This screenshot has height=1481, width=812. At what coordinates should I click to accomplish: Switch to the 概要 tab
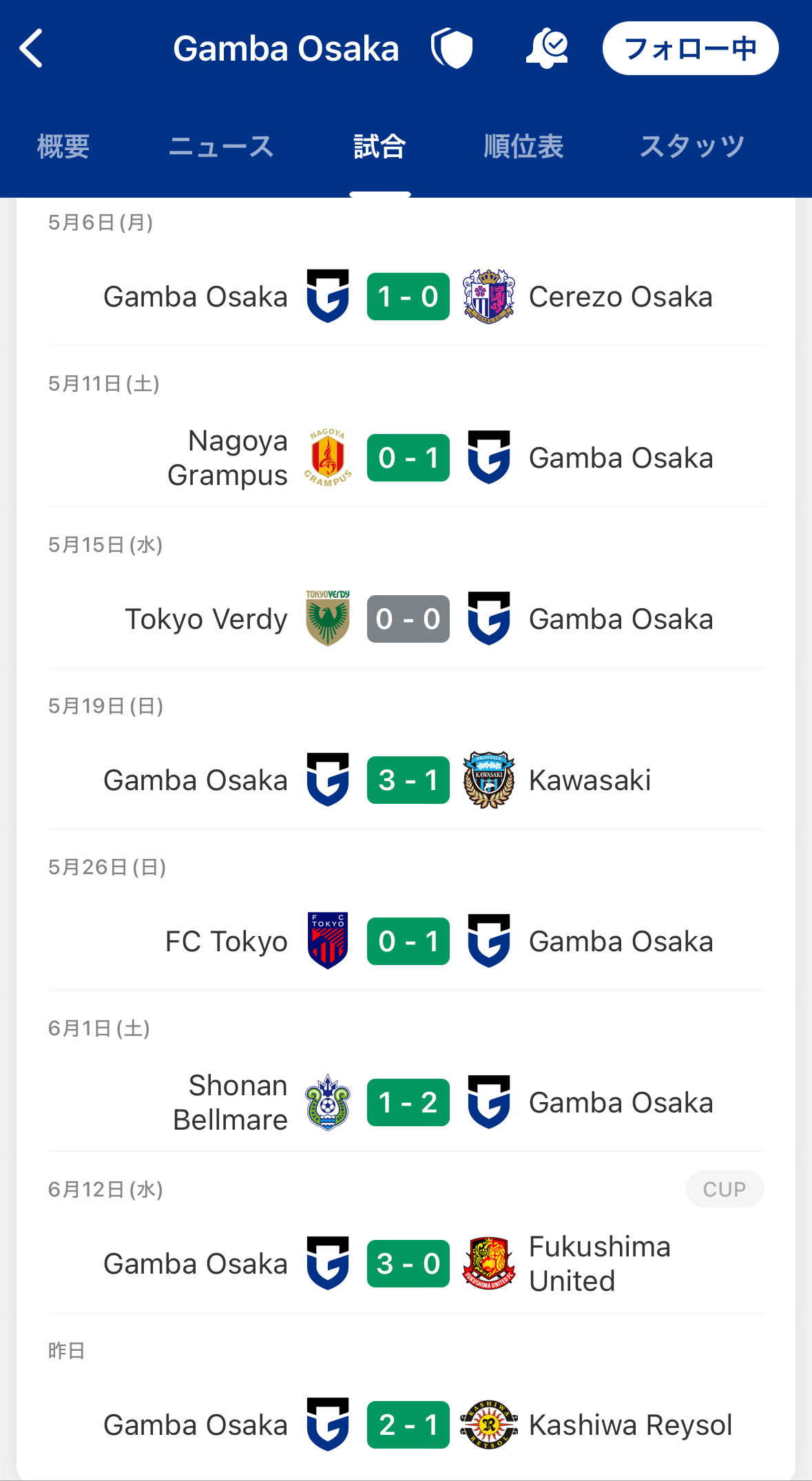(x=63, y=147)
